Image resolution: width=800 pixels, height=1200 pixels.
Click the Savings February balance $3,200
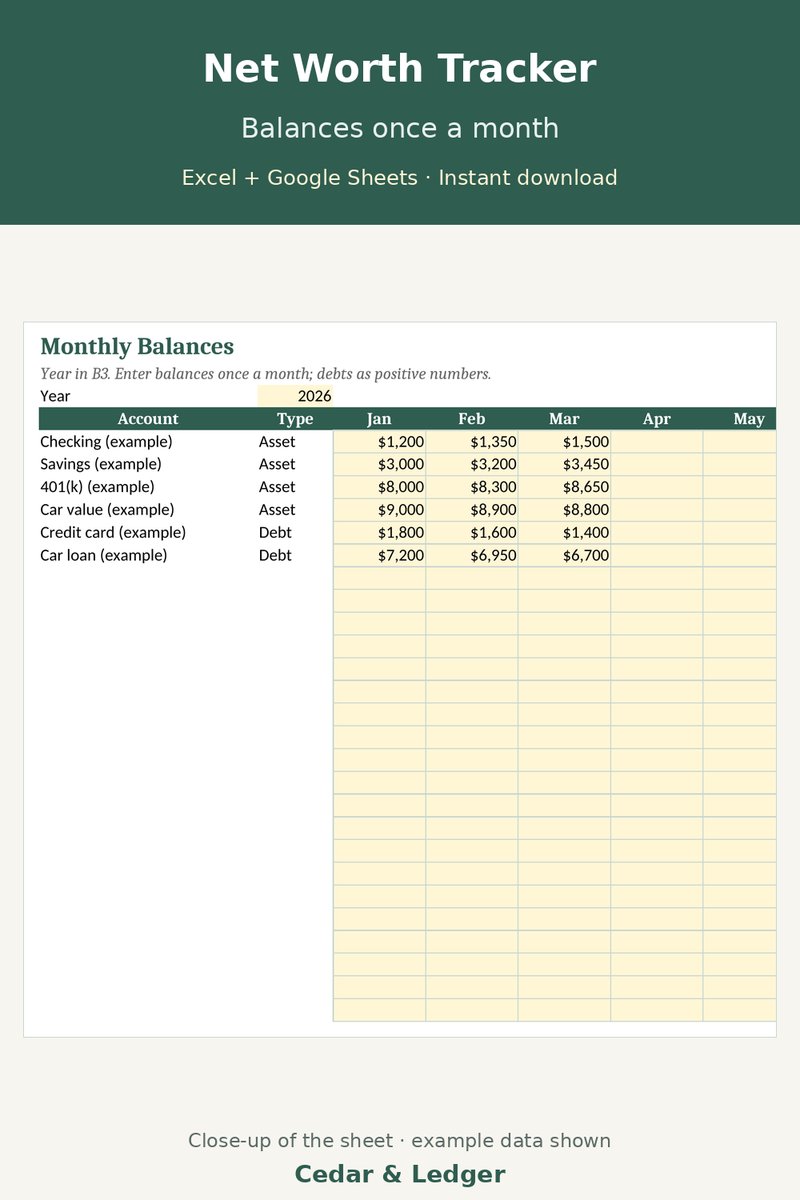click(x=472, y=464)
